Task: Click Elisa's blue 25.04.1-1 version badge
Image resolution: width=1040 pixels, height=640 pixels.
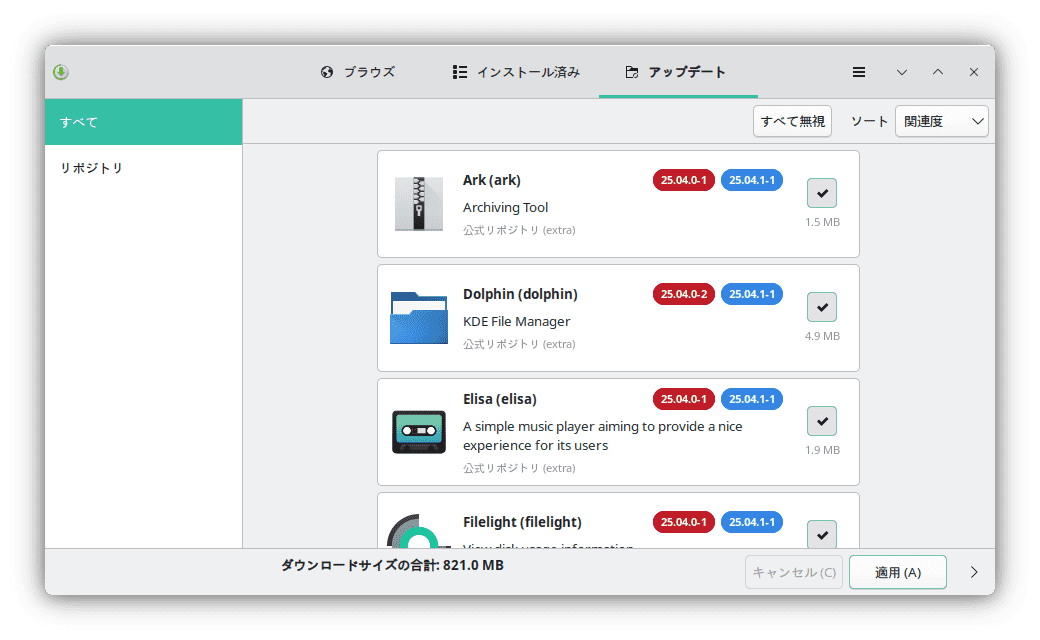Action: (751, 399)
